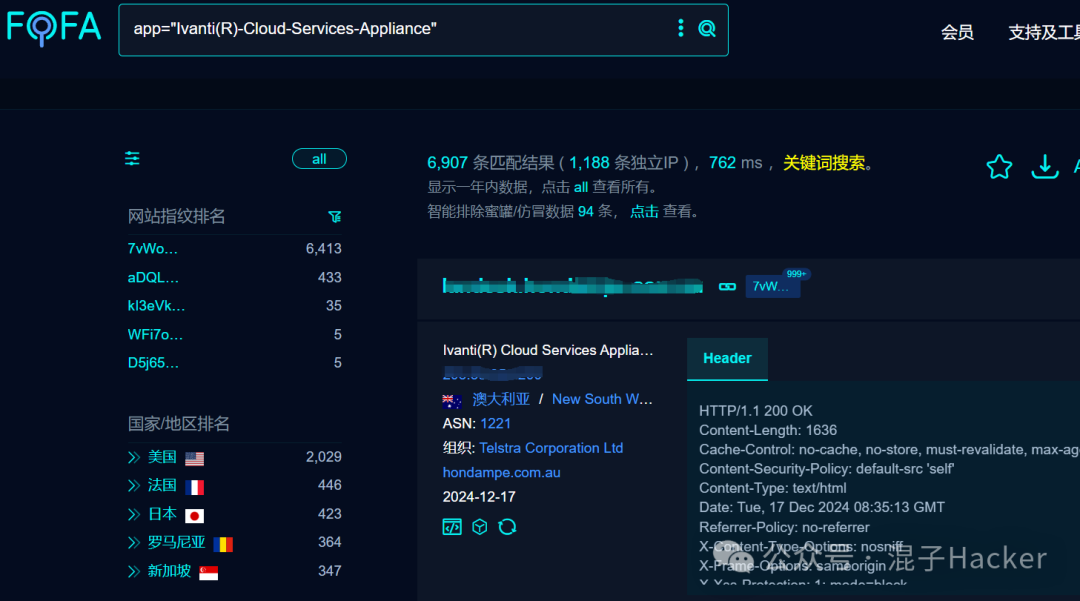
Task: Filter by fingerprint aDQL...
Action: tap(153, 278)
